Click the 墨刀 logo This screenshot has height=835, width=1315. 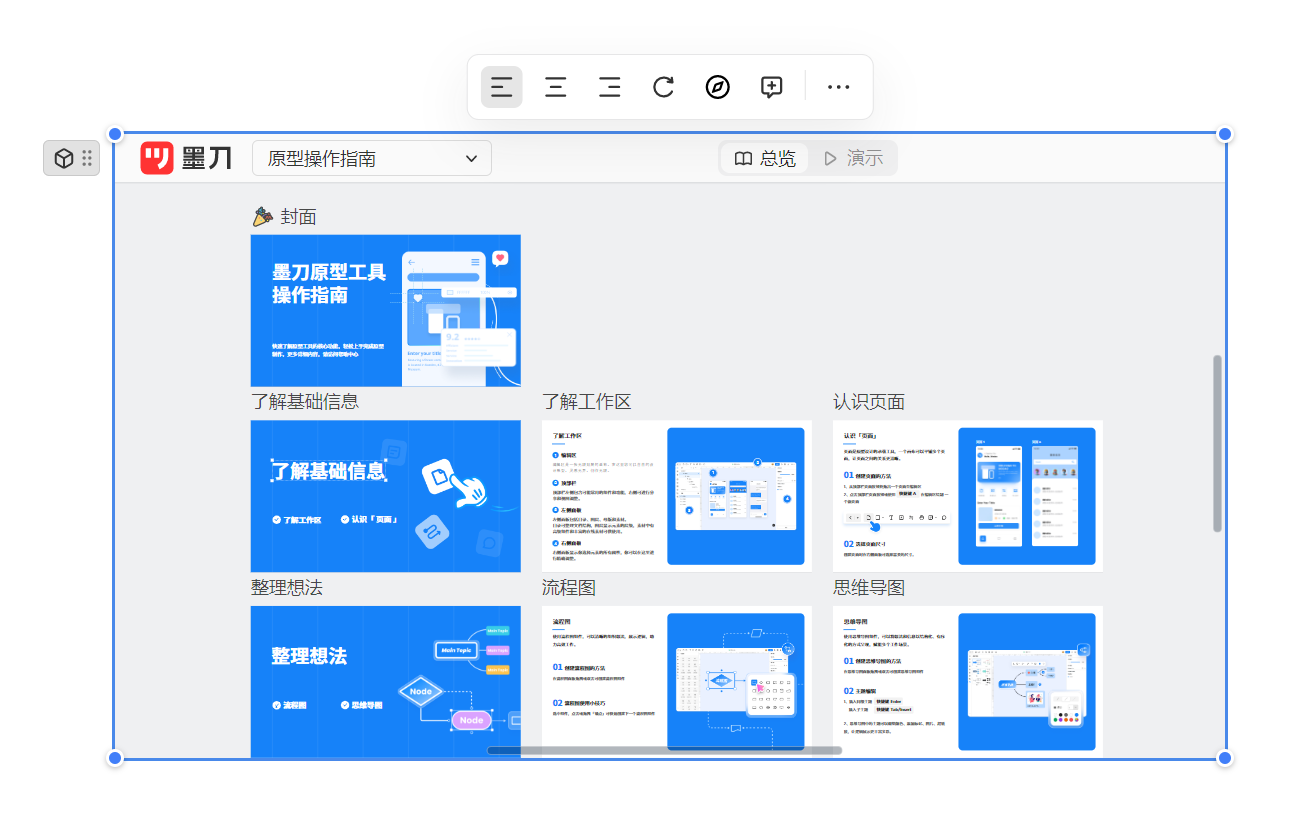pyautogui.click(x=186, y=158)
